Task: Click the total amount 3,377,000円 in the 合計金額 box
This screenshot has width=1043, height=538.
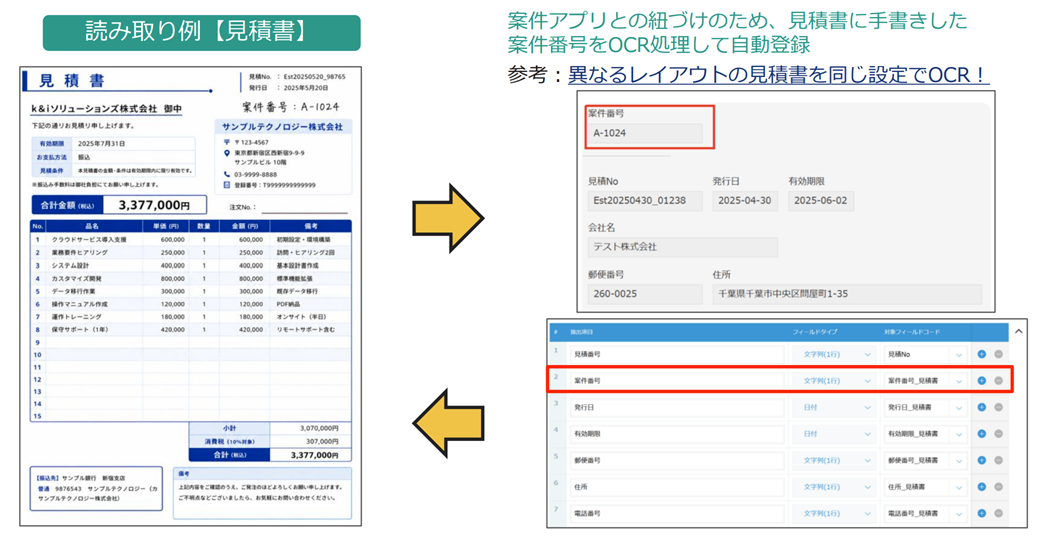Action: [154, 205]
